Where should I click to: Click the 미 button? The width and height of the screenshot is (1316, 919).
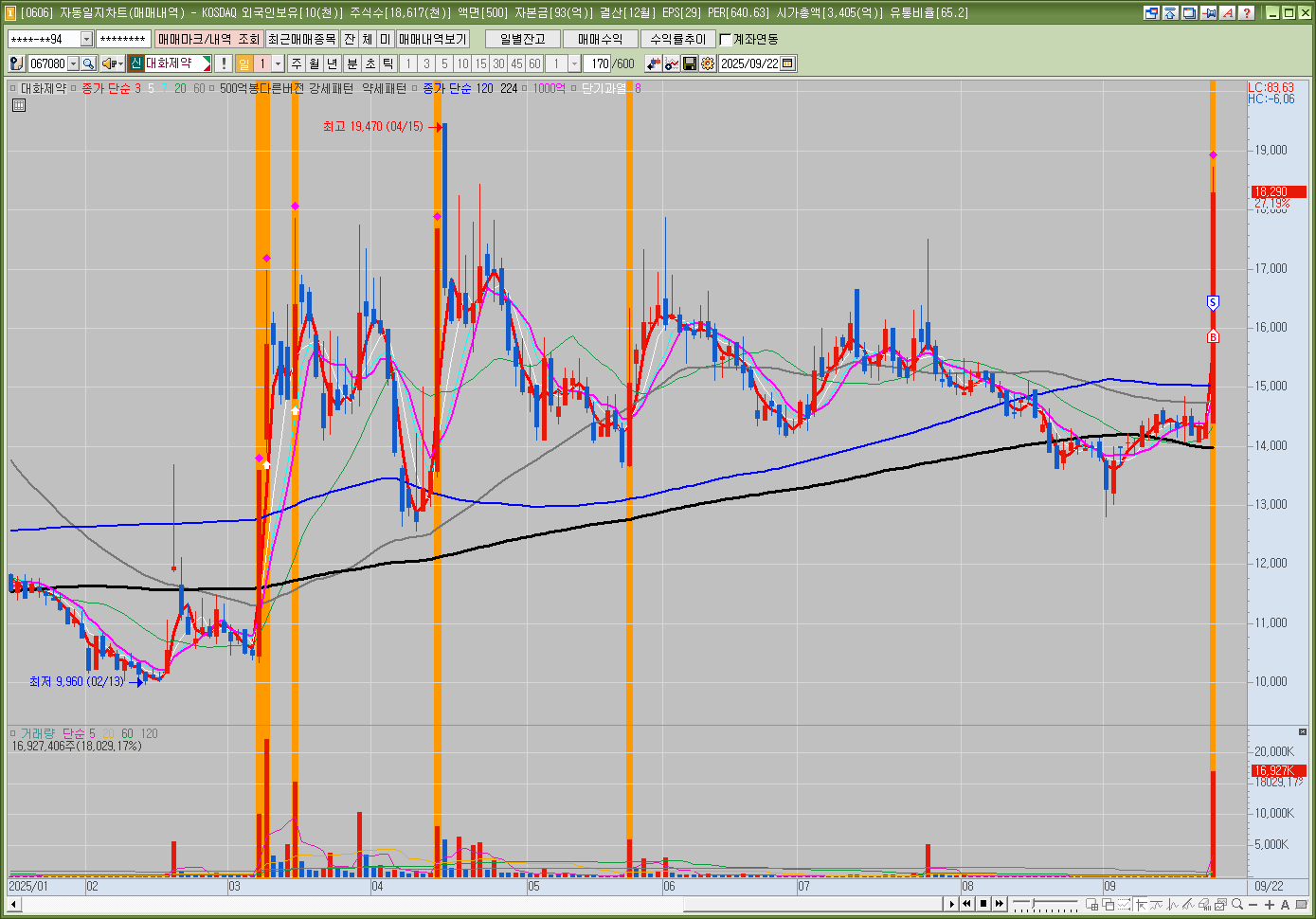(x=385, y=39)
